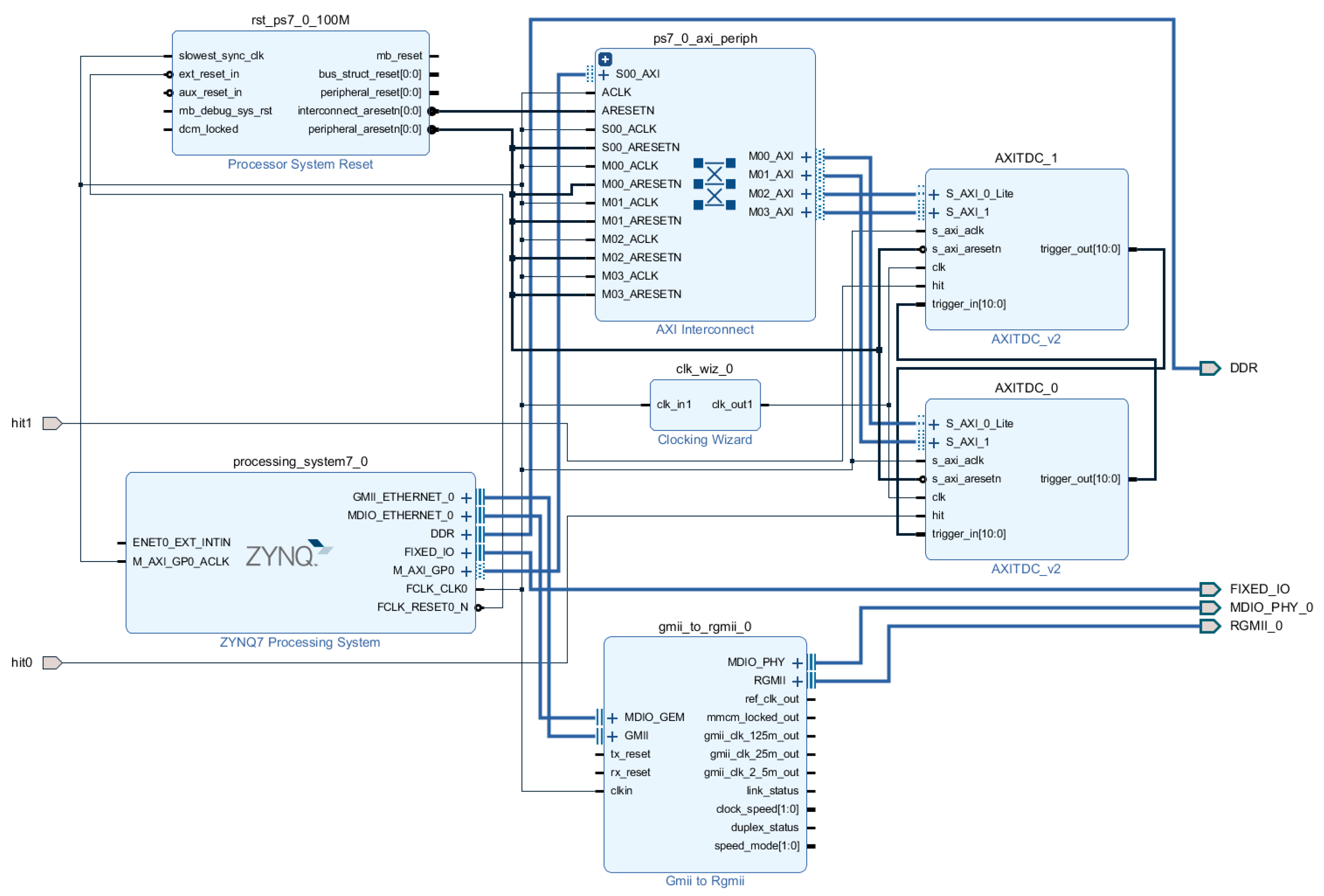Screen dimensions: 1324x896
Task: Expand the ps7_0_axi_periph block hierarchy button
Action: [x=605, y=59]
